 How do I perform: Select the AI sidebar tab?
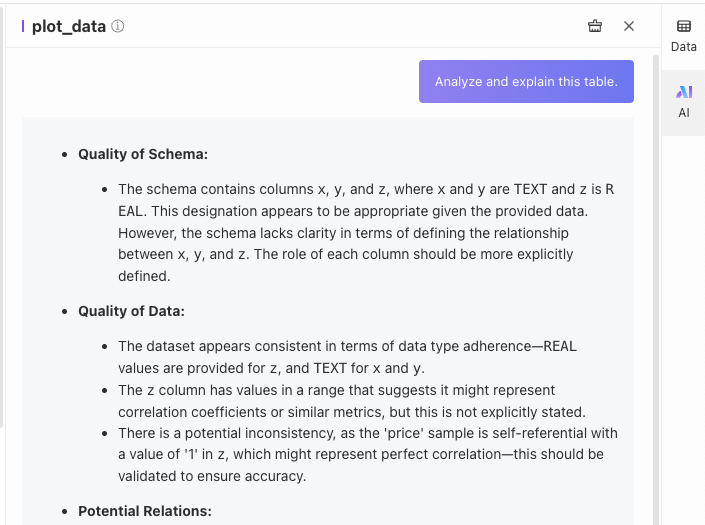coord(684,101)
